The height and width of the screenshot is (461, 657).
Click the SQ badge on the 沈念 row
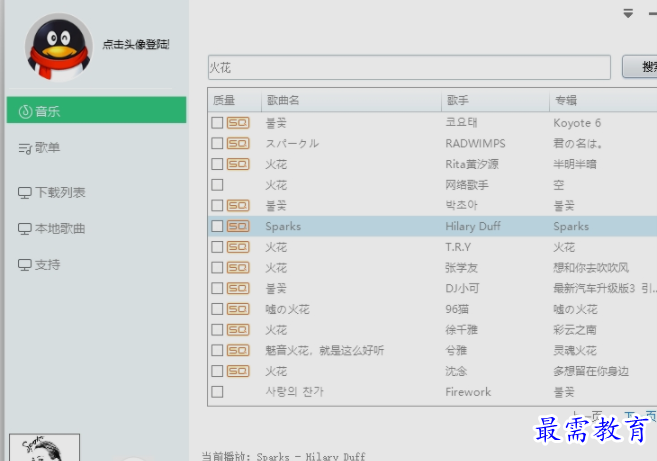238,371
